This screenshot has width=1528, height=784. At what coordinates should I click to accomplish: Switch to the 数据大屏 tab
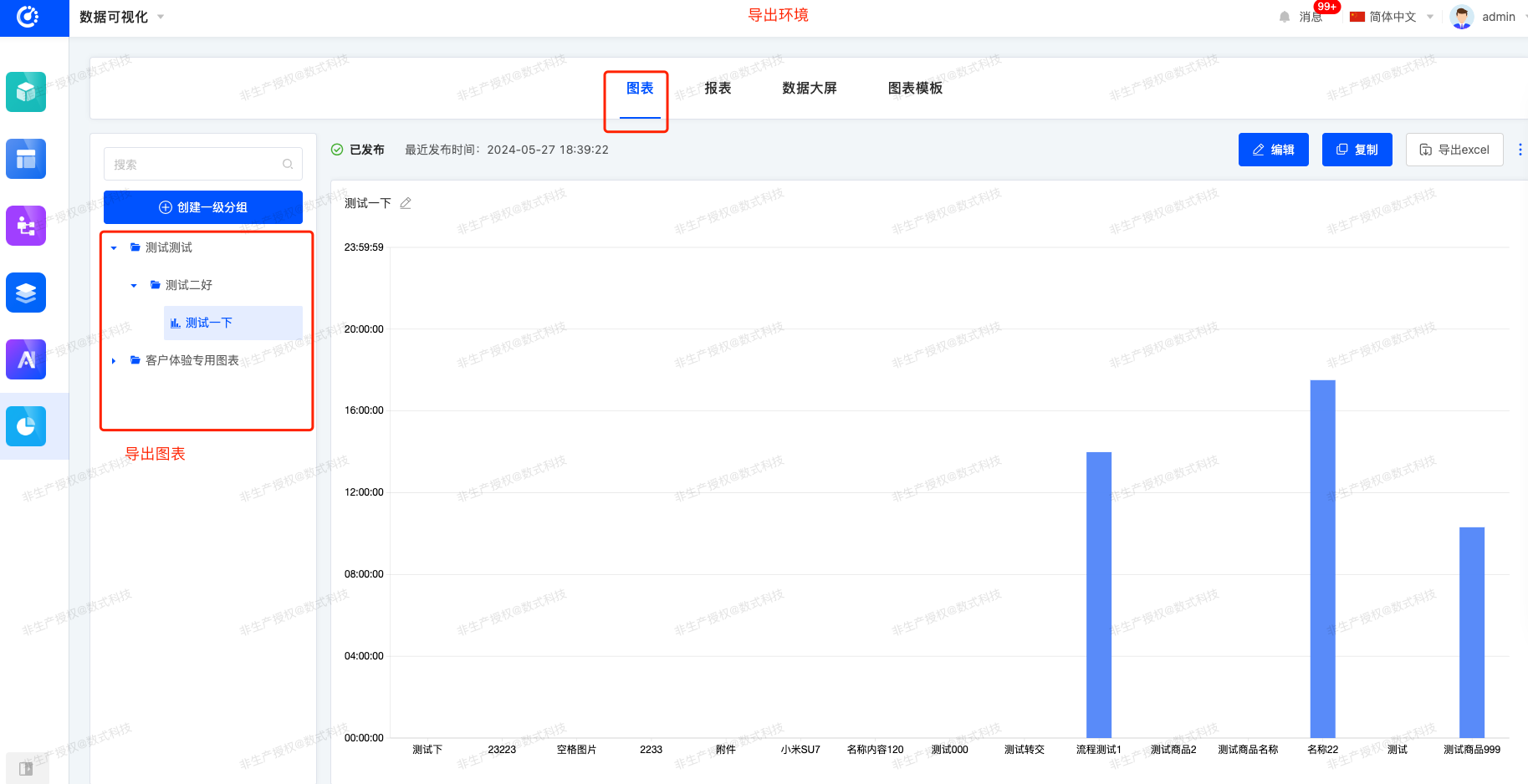click(x=809, y=88)
